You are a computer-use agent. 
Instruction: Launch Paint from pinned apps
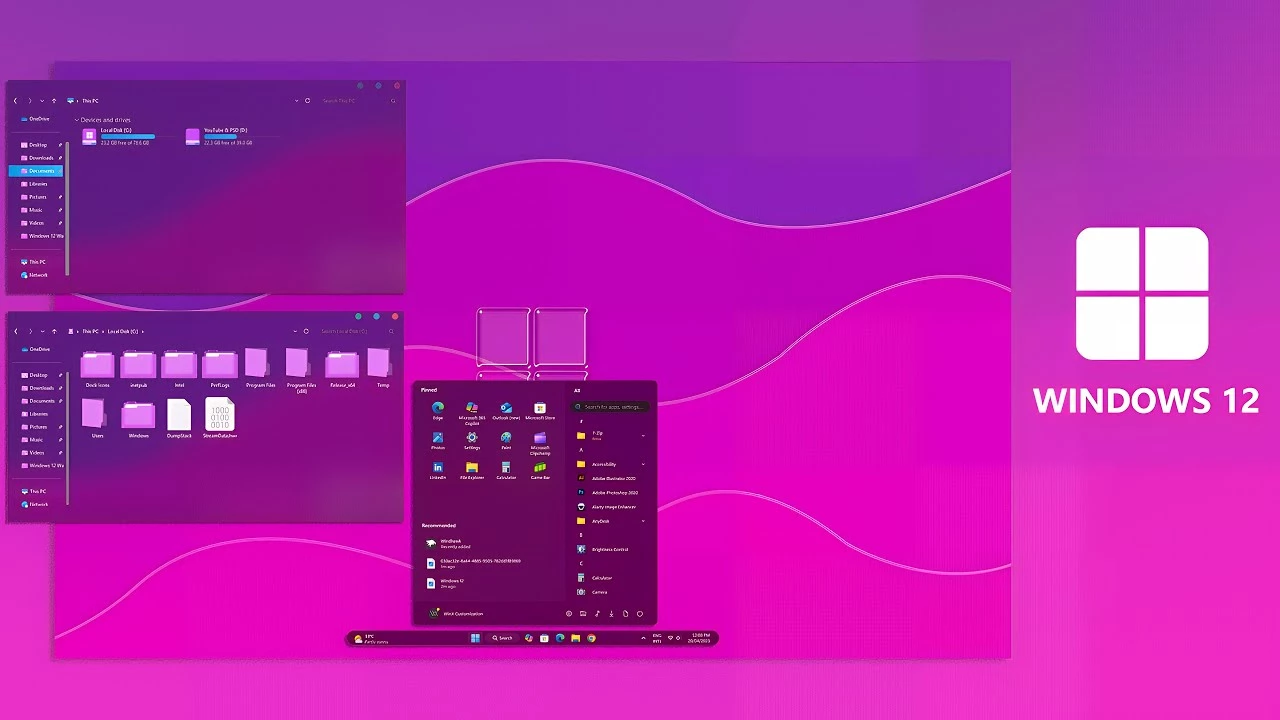(x=506, y=440)
